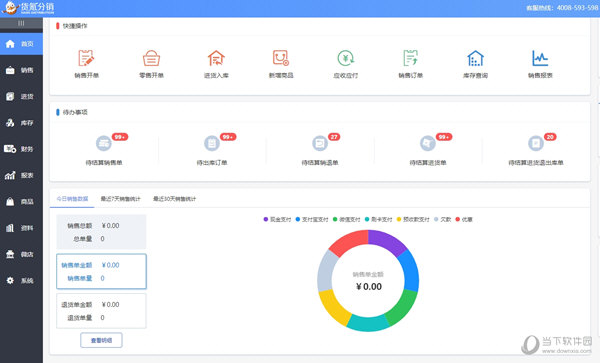Viewport: 600px width, 363px height.
Task: Open the 库存 inventory sidebar menu
Action: point(21,123)
